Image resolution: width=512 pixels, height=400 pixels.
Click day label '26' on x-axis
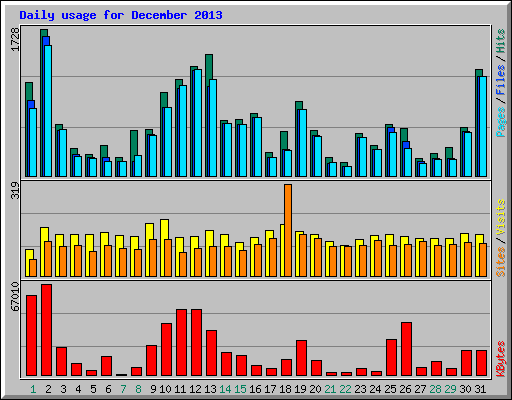405,389
